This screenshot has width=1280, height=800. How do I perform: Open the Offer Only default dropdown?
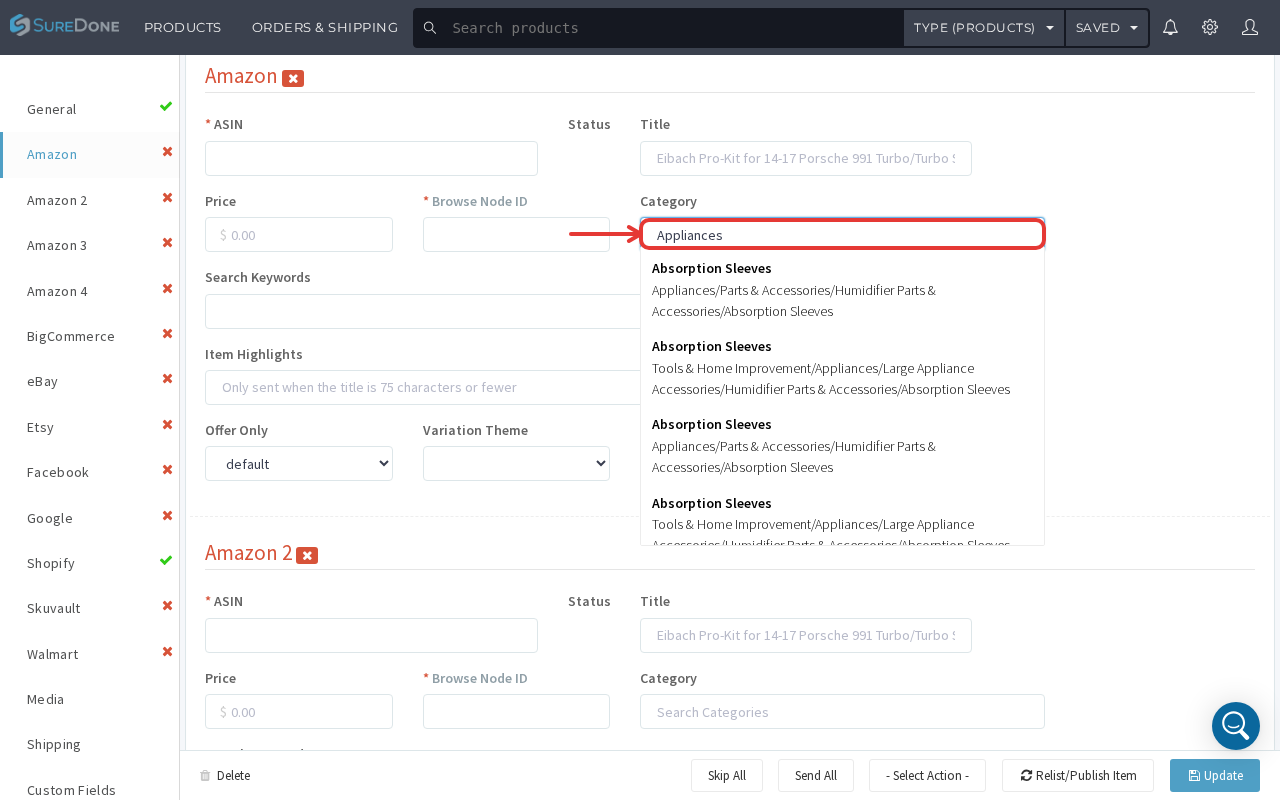[x=299, y=464]
